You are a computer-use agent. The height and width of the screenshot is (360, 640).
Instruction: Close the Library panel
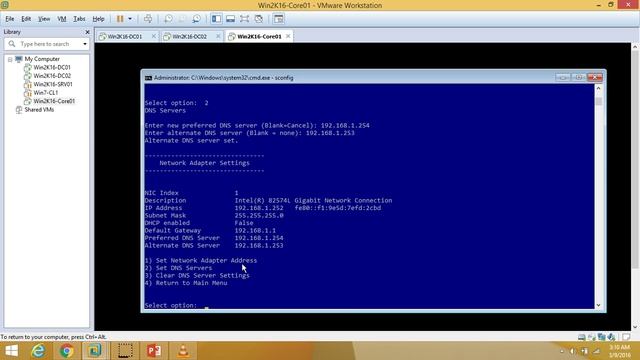pyautogui.click(x=87, y=32)
